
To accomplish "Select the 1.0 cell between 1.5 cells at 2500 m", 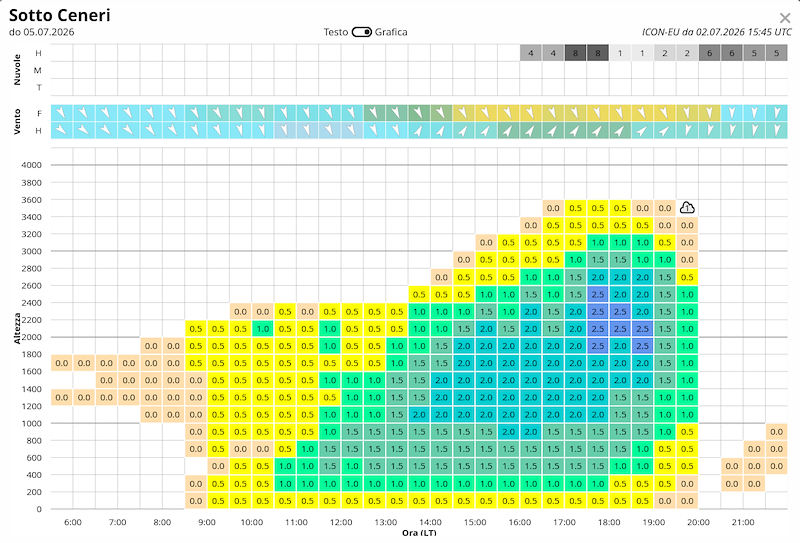I will [554, 294].
